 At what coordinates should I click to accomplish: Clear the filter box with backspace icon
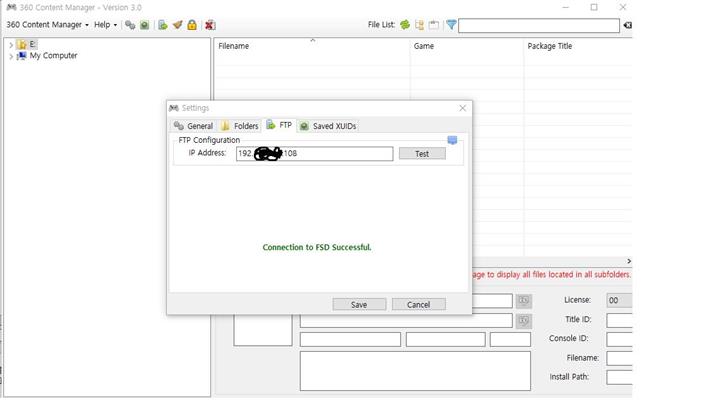click(627, 25)
